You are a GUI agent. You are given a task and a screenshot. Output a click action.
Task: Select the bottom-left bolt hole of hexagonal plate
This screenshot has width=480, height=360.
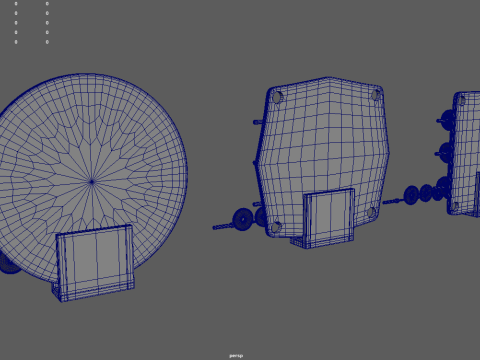[275, 228]
